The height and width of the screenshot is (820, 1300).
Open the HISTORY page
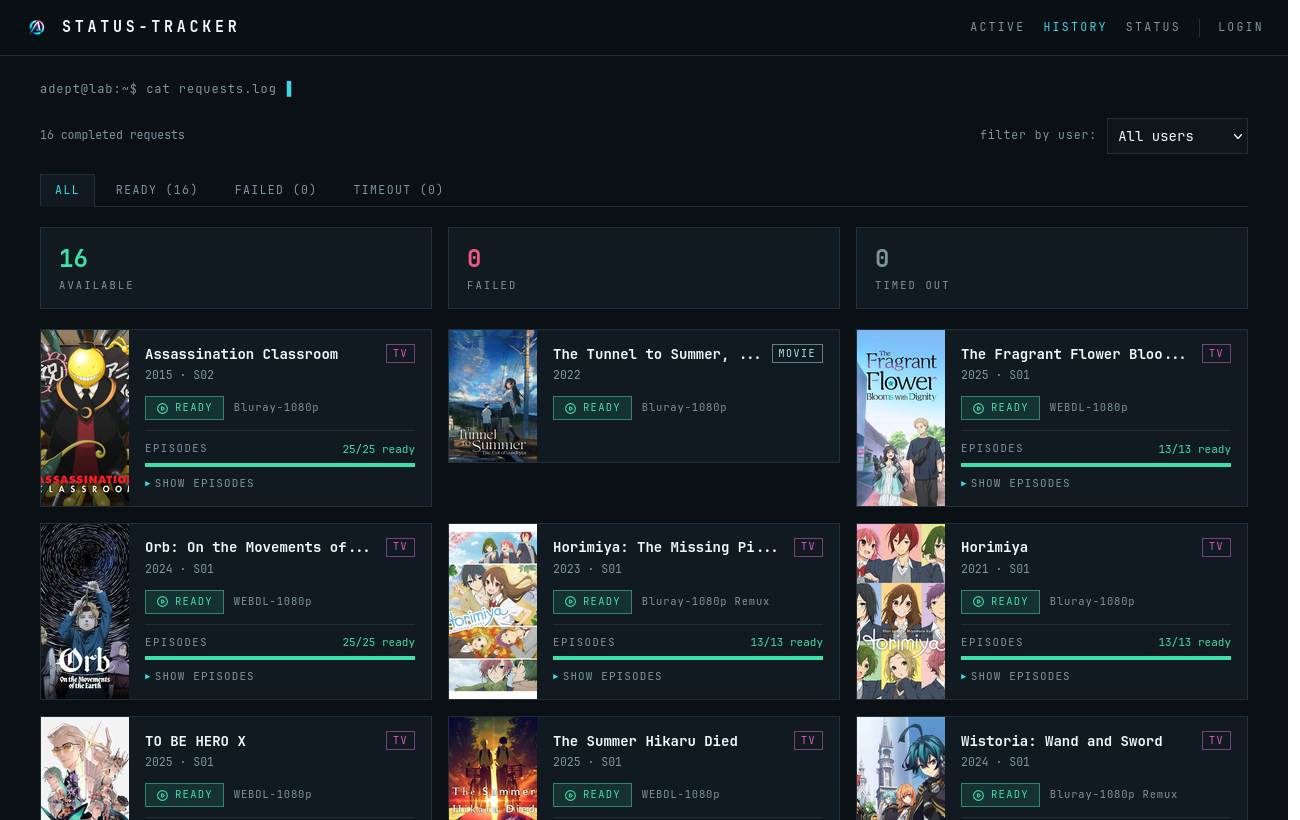click(x=1075, y=27)
